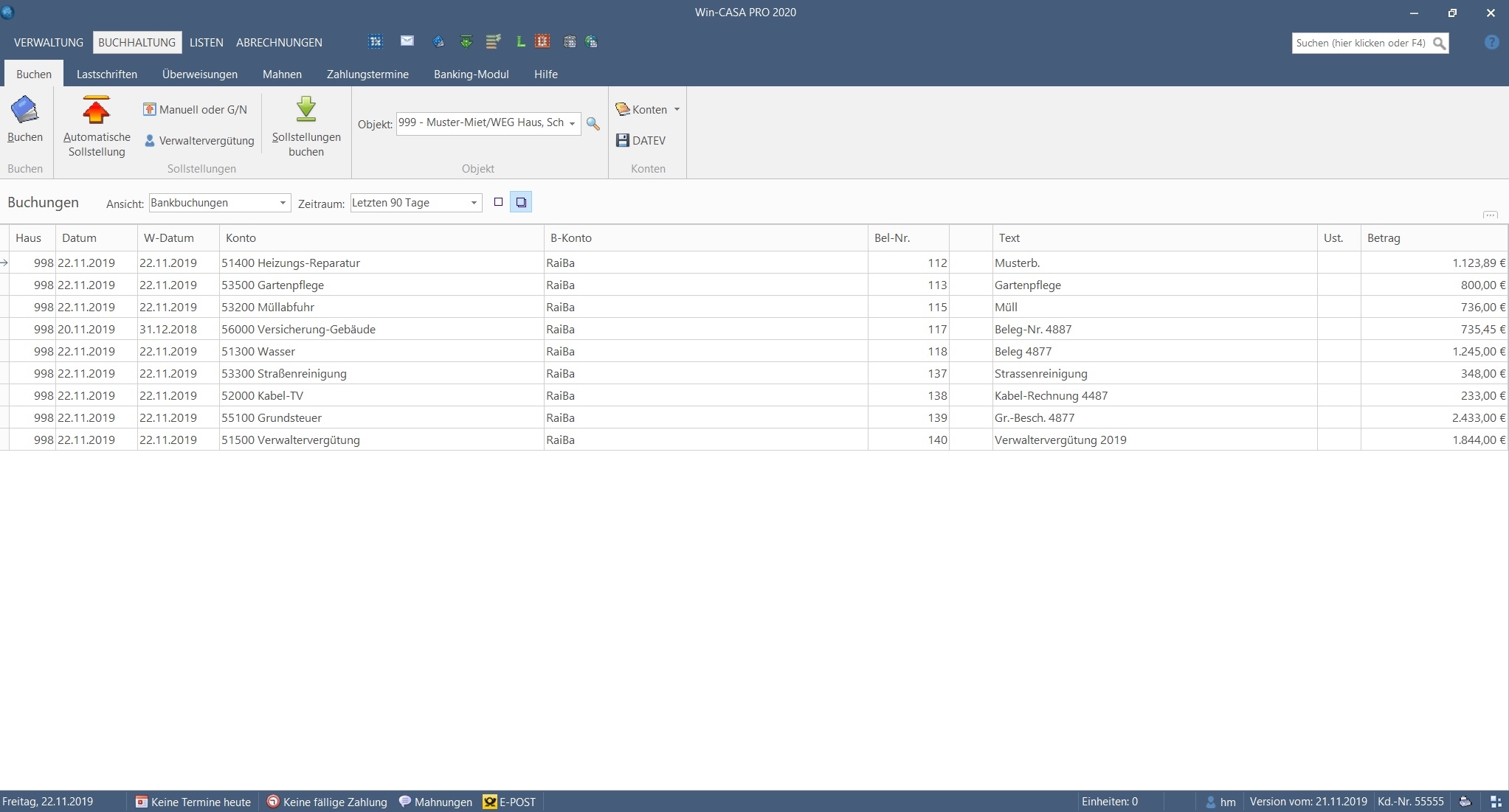The image size is (1509, 812).
Task: Click the green L icon in the toolbar
Action: click(520, 42)
